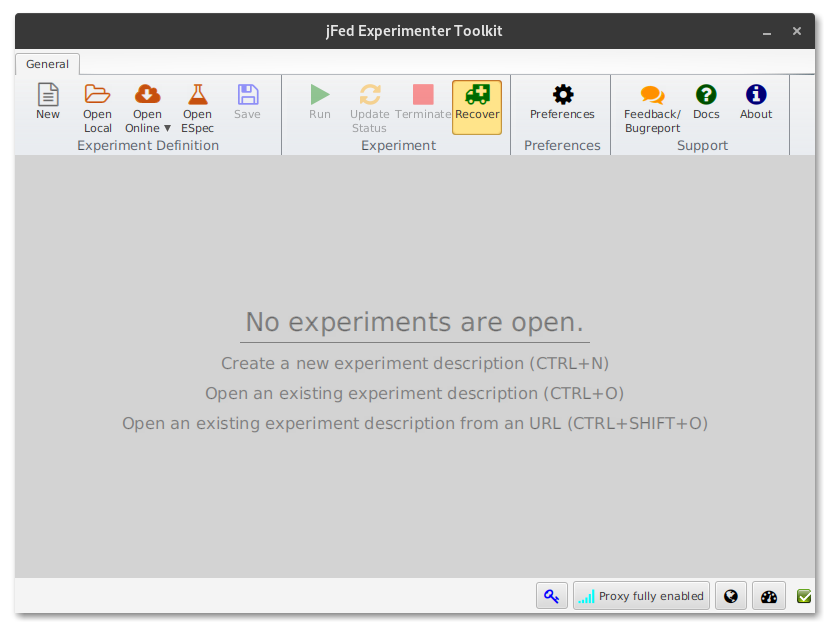Select the green checkmark status icon
The height and width of the screenshot is (633, 834).
(804, 596)
